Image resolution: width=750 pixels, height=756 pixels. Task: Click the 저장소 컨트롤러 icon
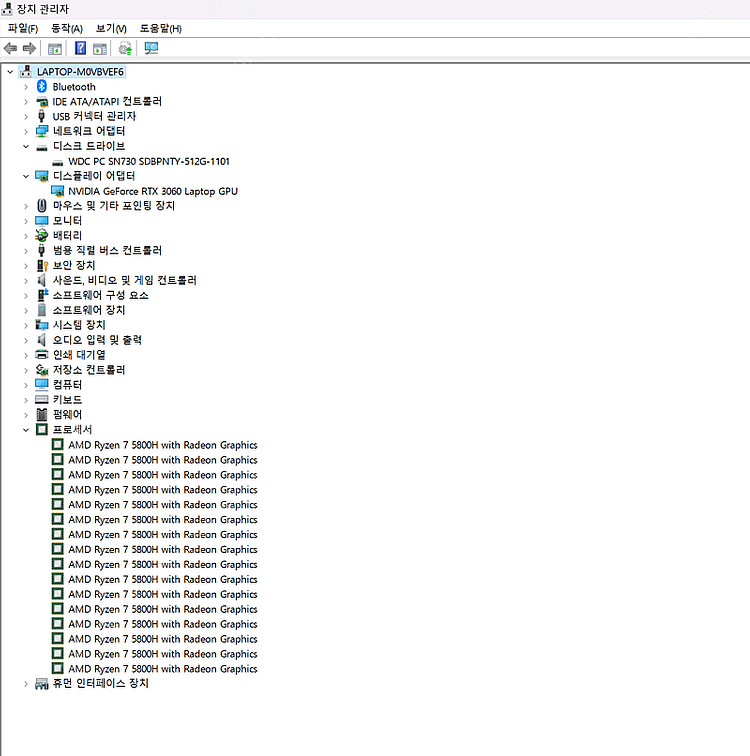coord(42,370)
